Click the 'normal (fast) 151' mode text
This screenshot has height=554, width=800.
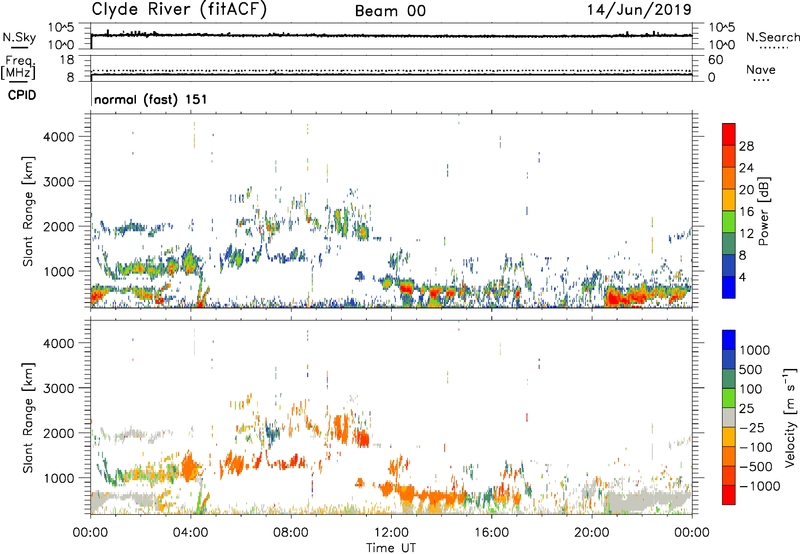coord(151,99)
